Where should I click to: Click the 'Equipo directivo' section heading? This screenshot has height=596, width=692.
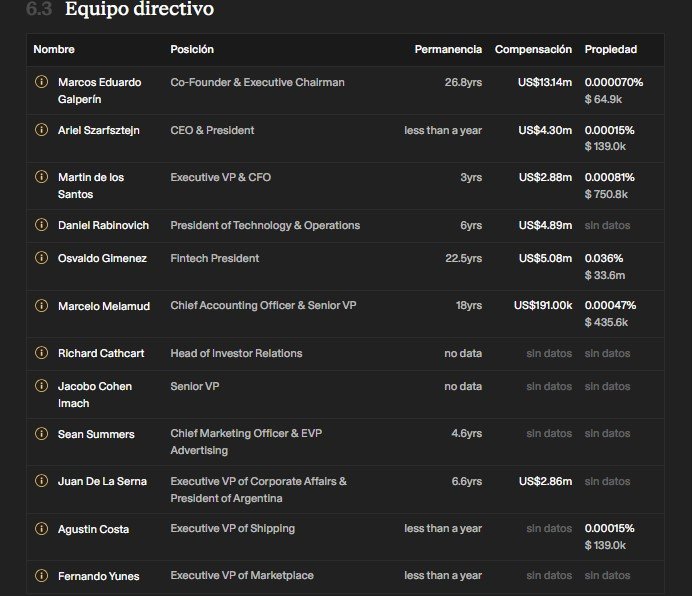[x=139, y=9]
